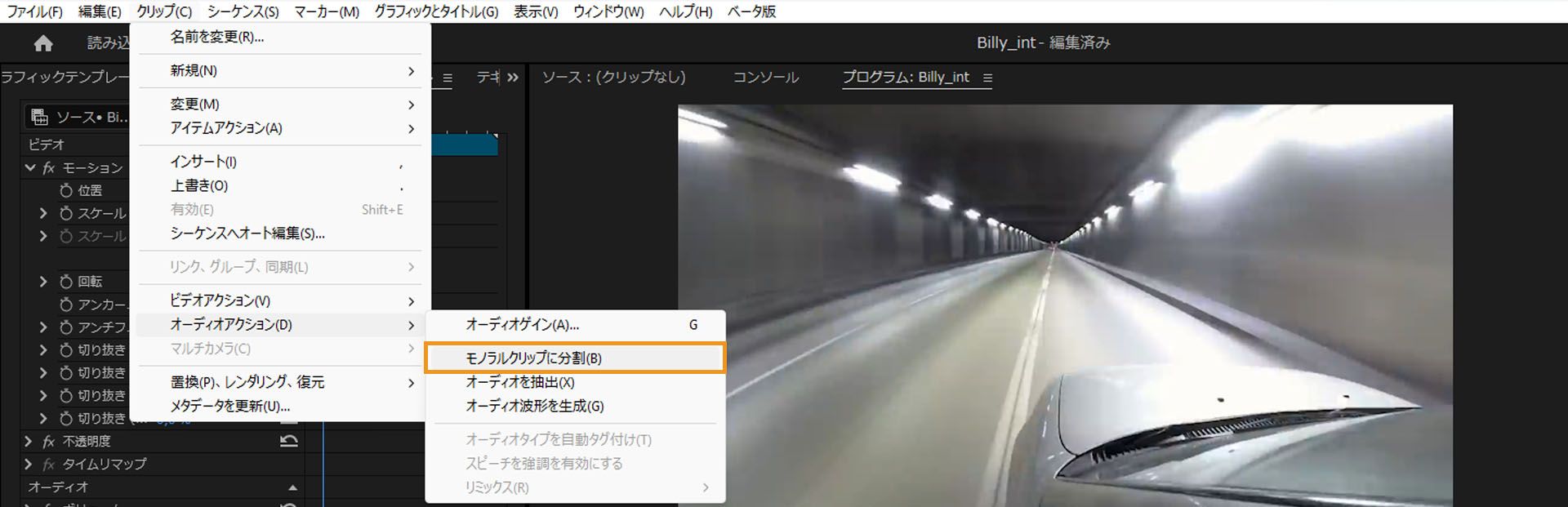The height and width of the screenshot is (507, 1568).
Task: Expand the アンチフ property
Action: 43,327
